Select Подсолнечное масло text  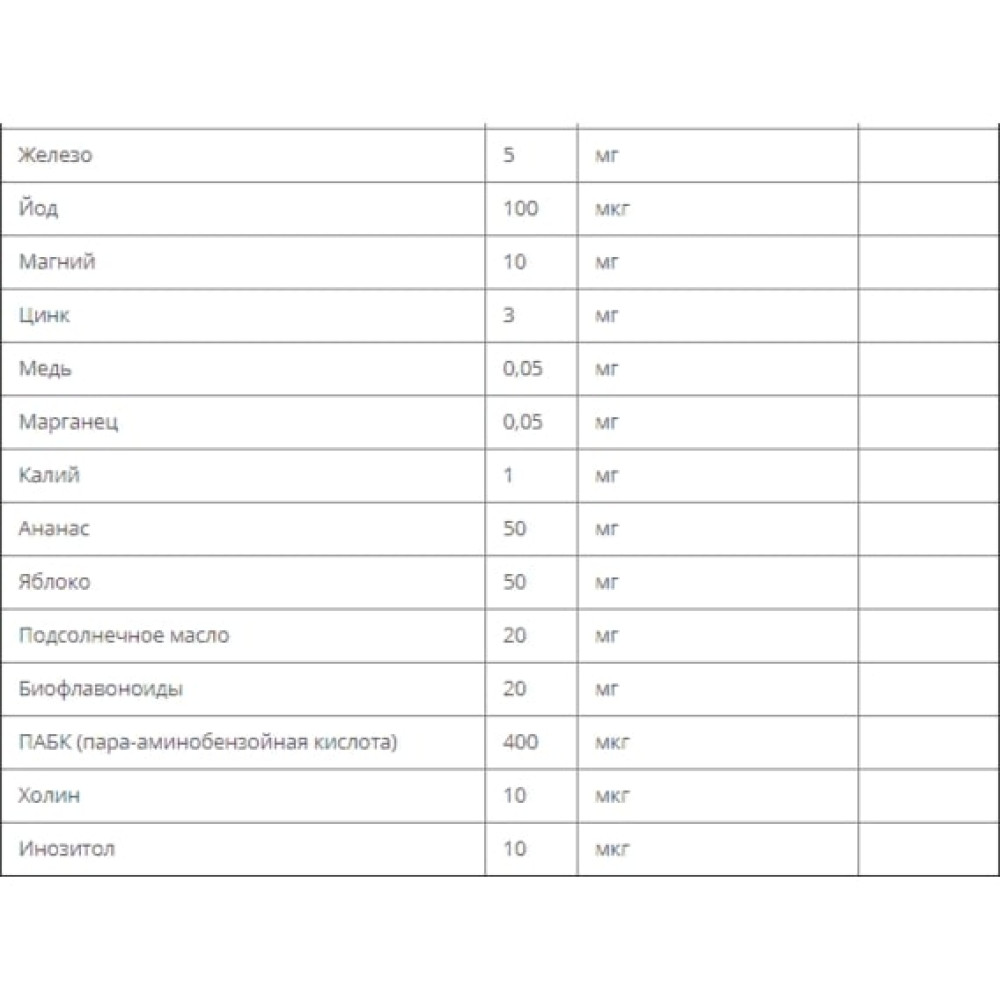point(124,635)
